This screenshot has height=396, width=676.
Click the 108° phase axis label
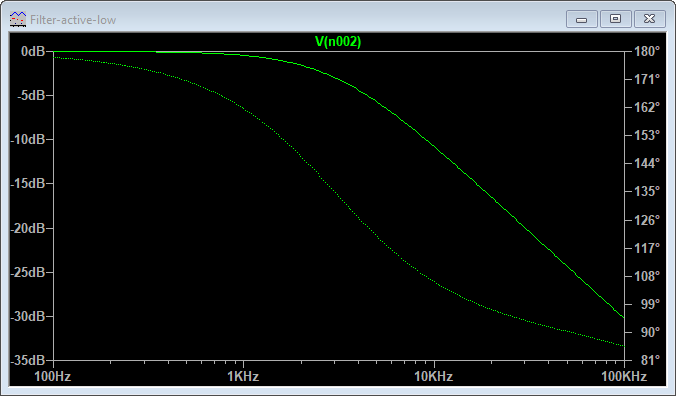[647, 276]
